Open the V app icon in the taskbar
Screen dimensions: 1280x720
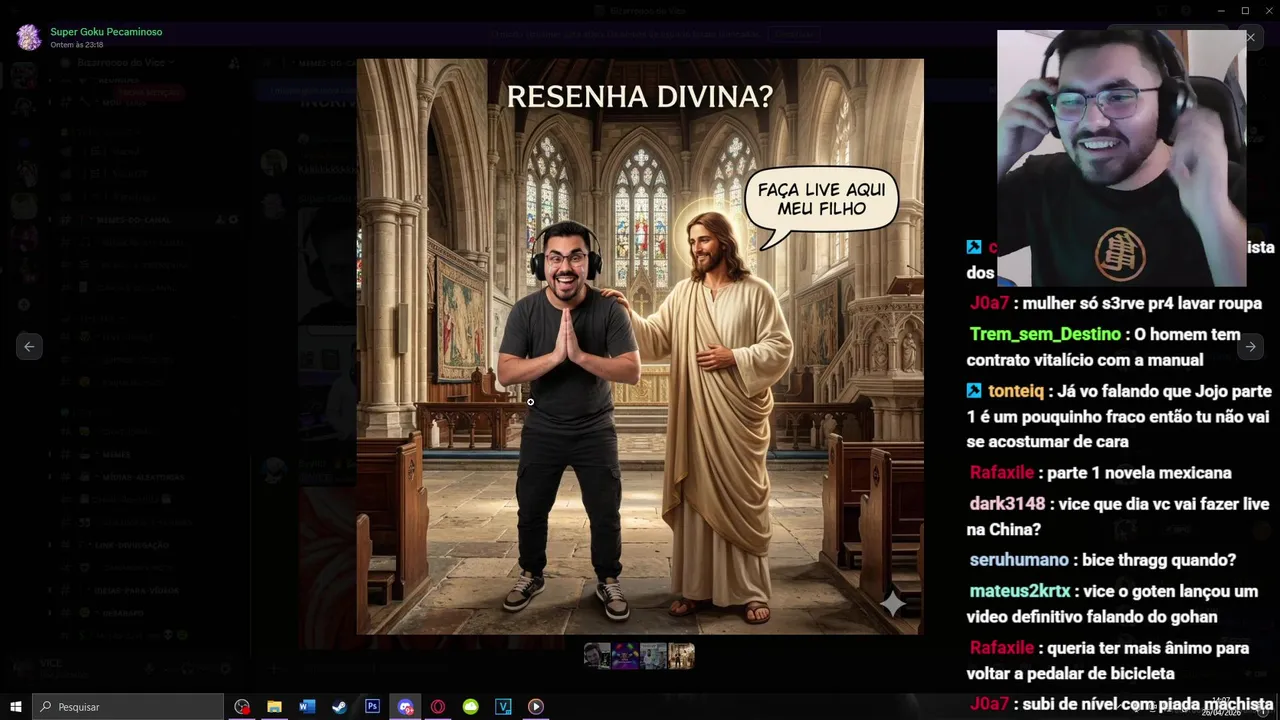(503, 707)
